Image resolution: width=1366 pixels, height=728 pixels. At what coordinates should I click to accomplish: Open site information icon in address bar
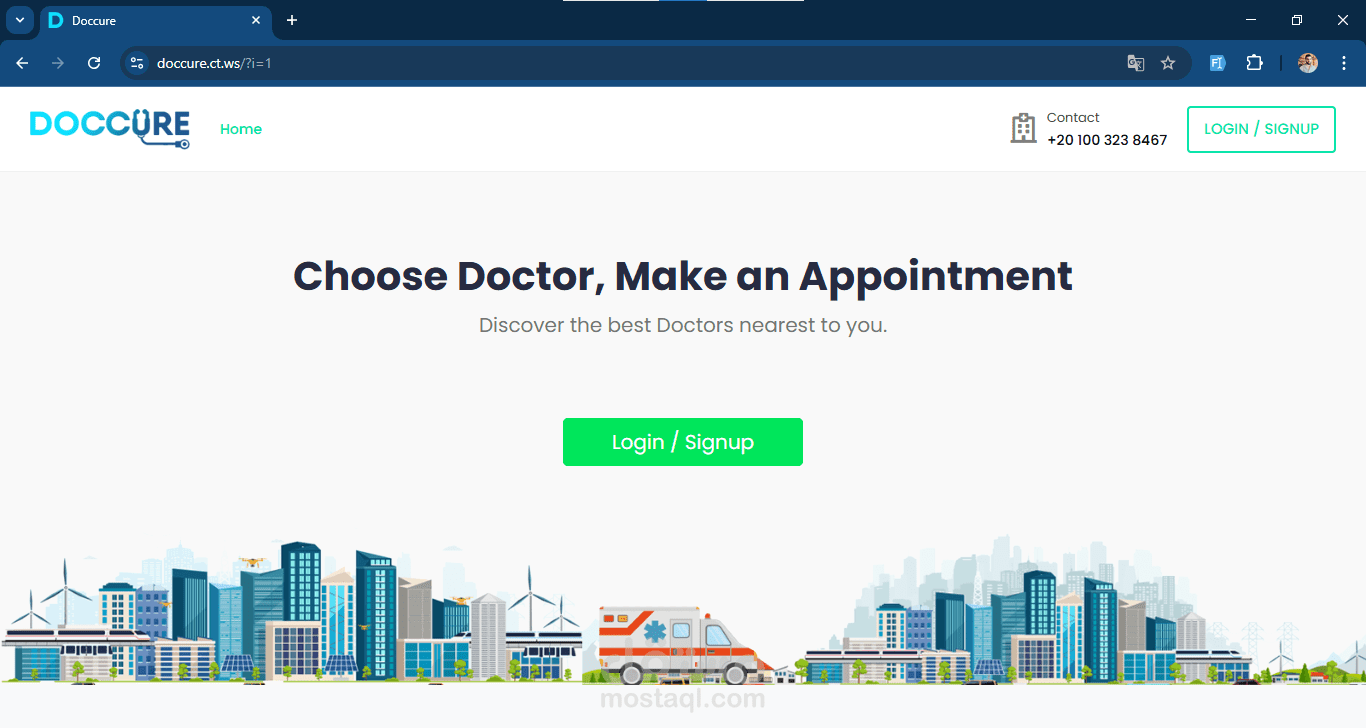[x=138, y=63]
